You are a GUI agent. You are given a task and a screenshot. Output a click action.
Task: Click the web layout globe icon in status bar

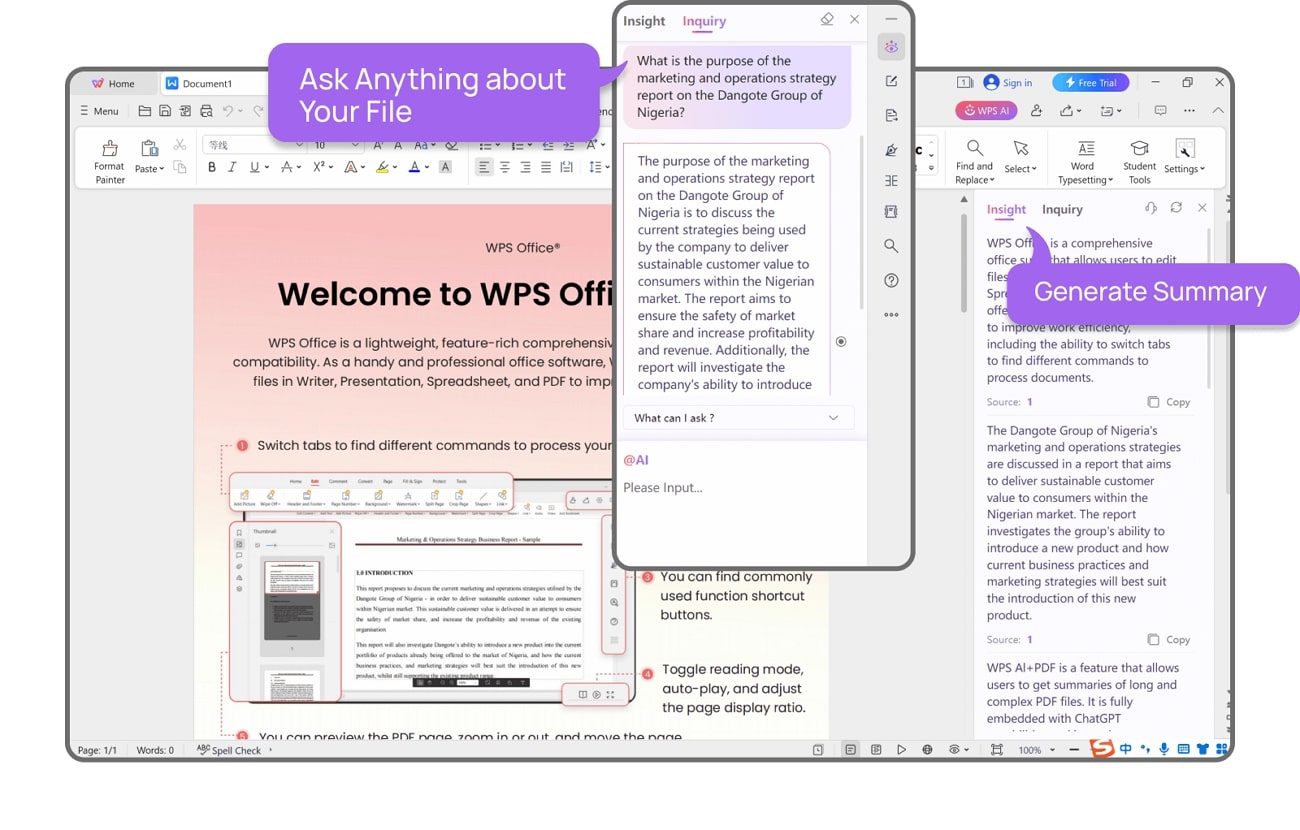pyautogui.click(x=927, y=750)
